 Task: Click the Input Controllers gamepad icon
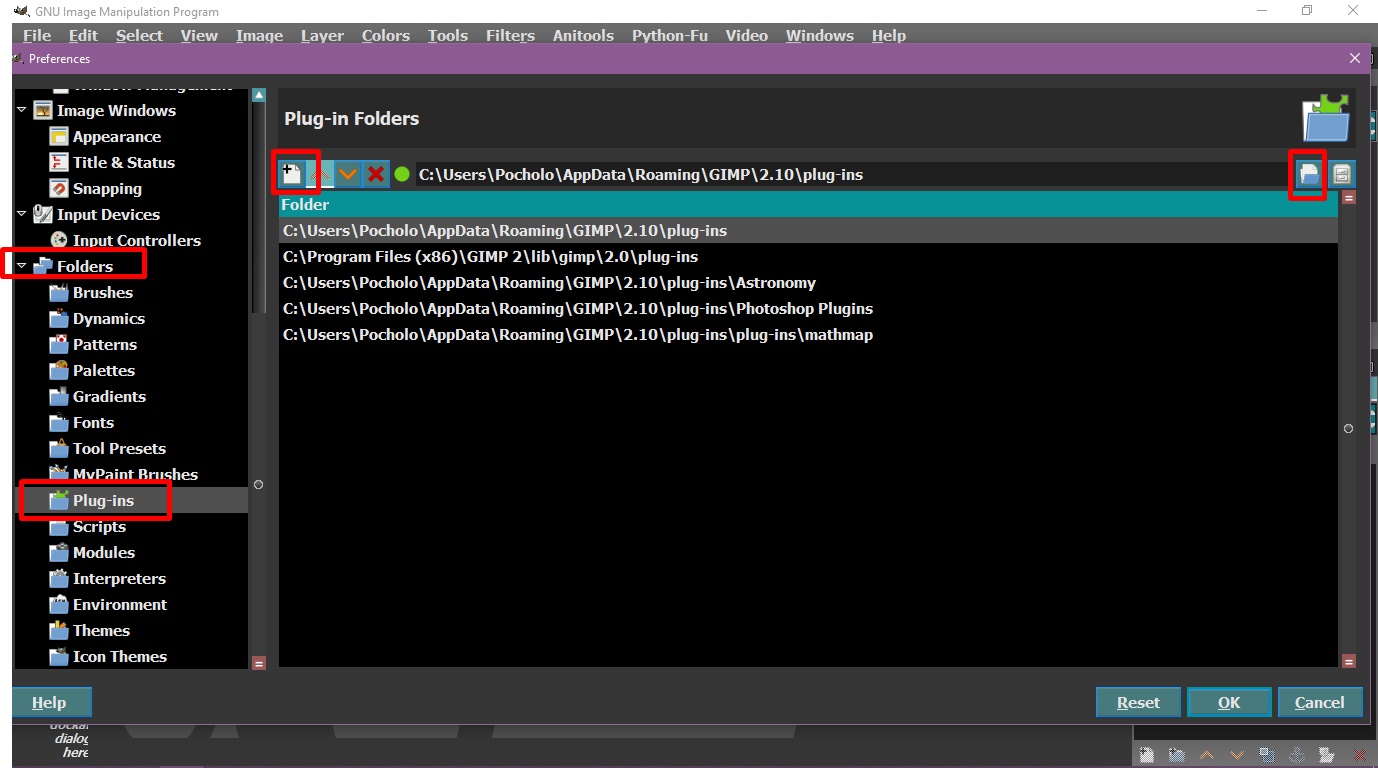tap(58, 240)
